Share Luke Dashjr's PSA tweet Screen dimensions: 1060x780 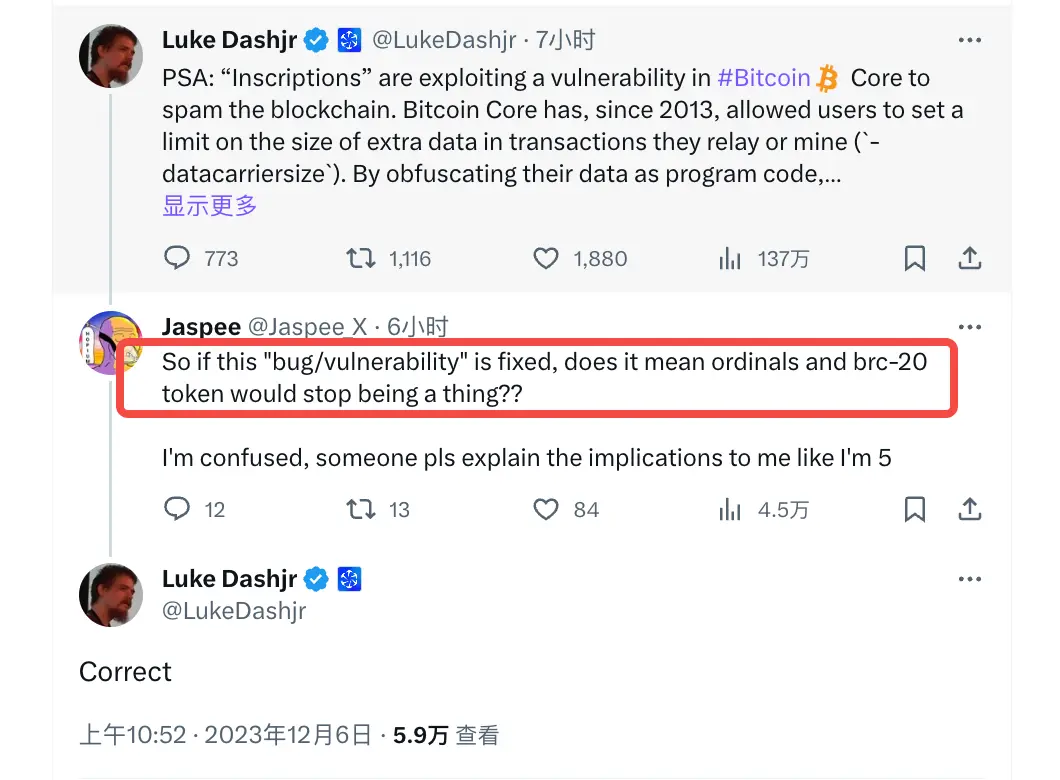click(969, 259)
